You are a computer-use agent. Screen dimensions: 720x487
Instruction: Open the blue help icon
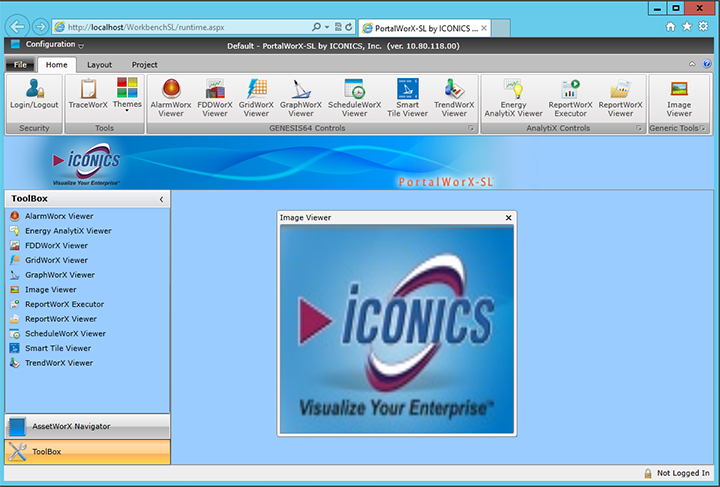(x=707, y=64)
